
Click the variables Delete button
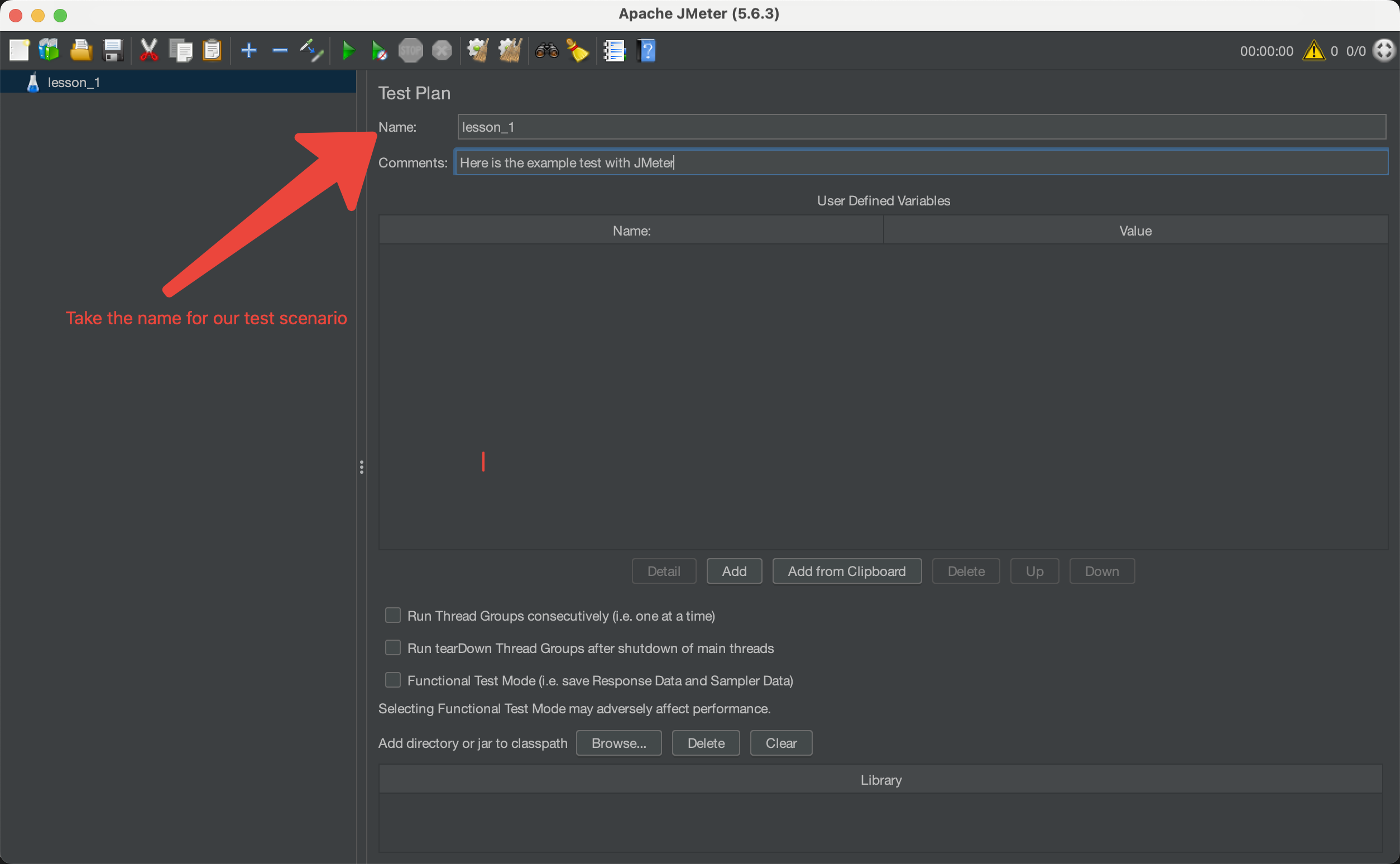click(x=966, y=571)
